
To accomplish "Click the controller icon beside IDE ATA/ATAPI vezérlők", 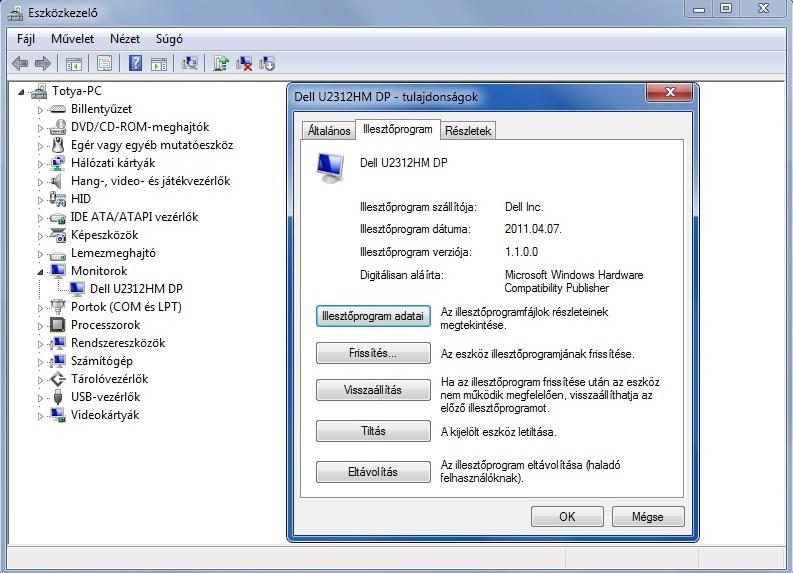I will click(x=58, y=218).
